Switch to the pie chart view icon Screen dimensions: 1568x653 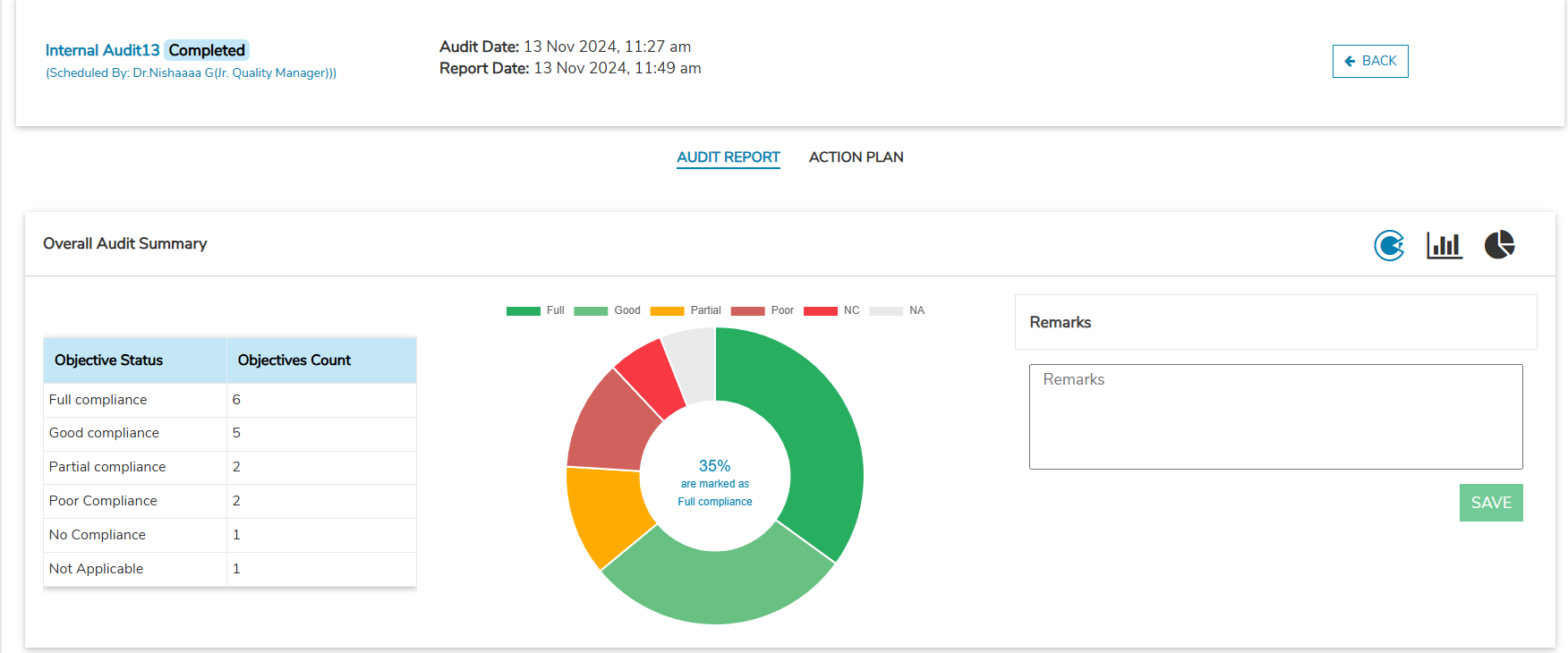click(x=1499, y=245)
